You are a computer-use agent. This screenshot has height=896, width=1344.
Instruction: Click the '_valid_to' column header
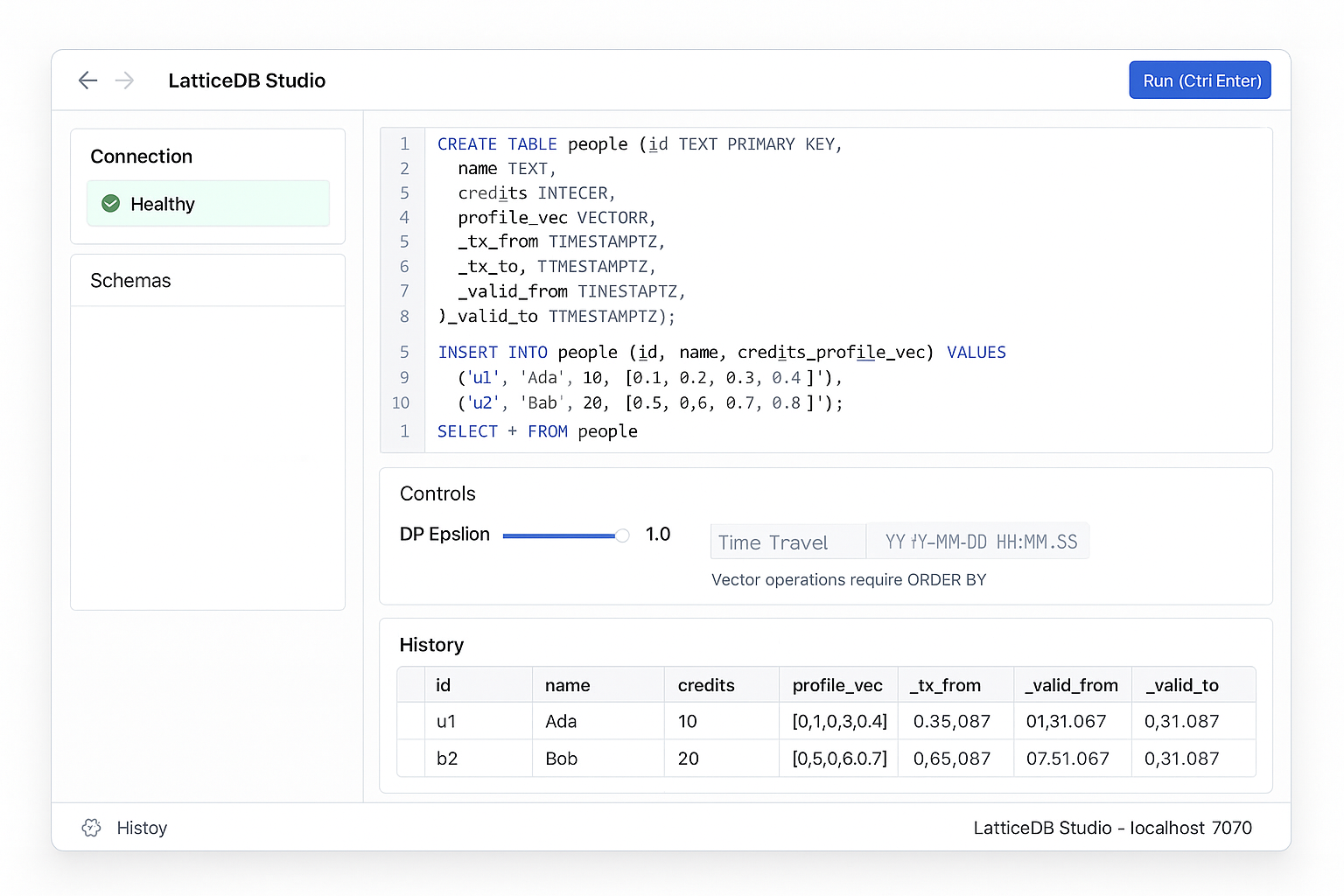coord(1193,685)
